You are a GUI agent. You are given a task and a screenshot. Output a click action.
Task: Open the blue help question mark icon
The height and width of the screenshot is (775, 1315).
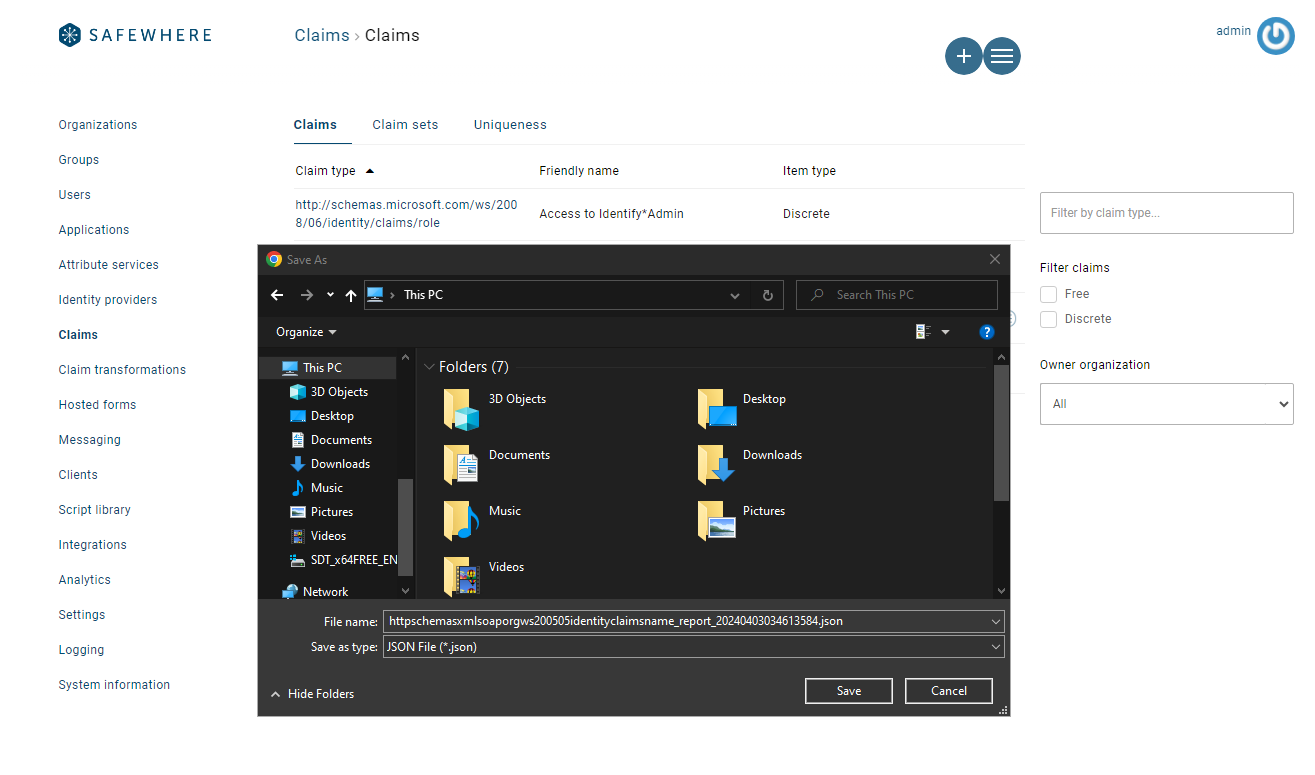[986, 332]
